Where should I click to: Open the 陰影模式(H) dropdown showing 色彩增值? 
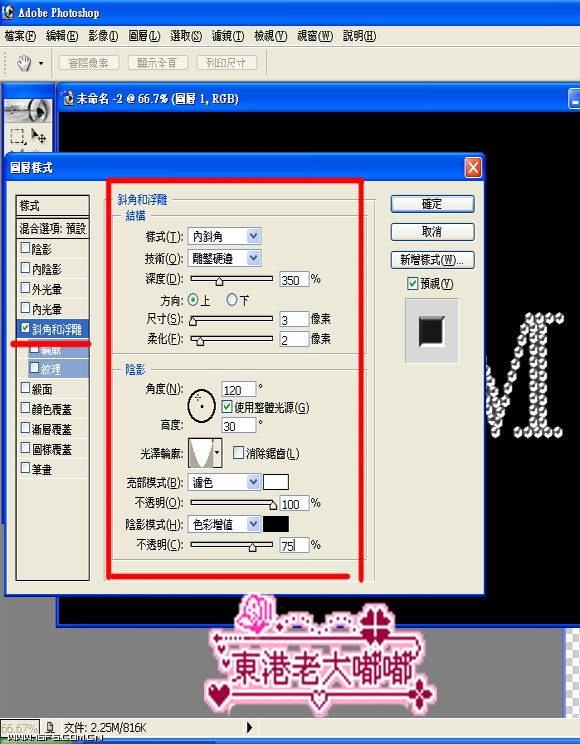tap(225, 524)
